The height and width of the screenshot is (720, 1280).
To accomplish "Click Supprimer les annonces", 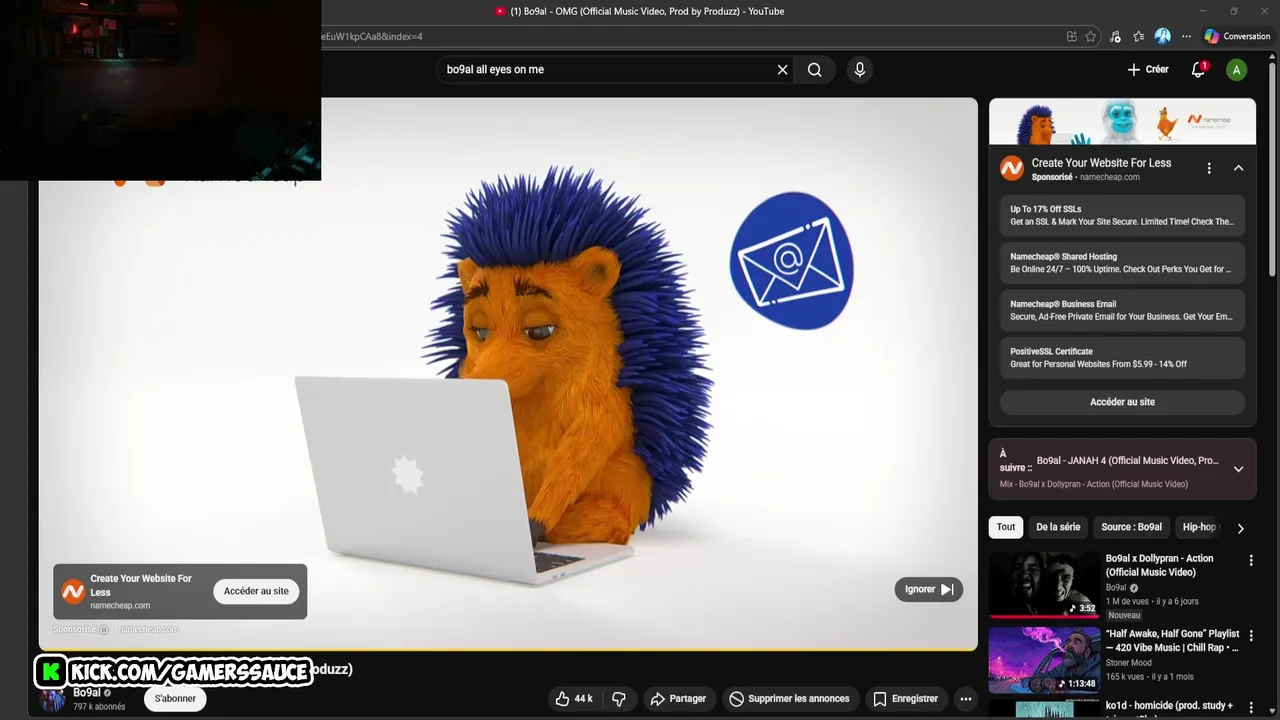I will pos(789,699).
